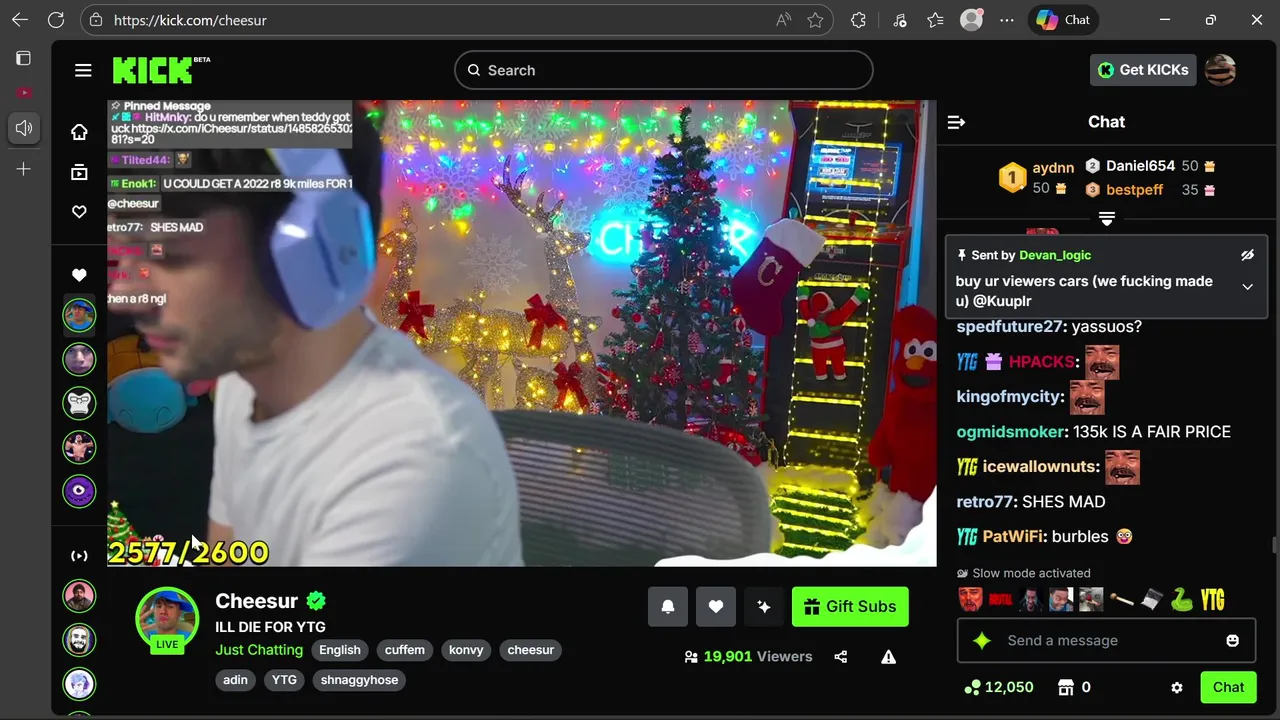Insert the mallet emote

tap(1121, 600)
